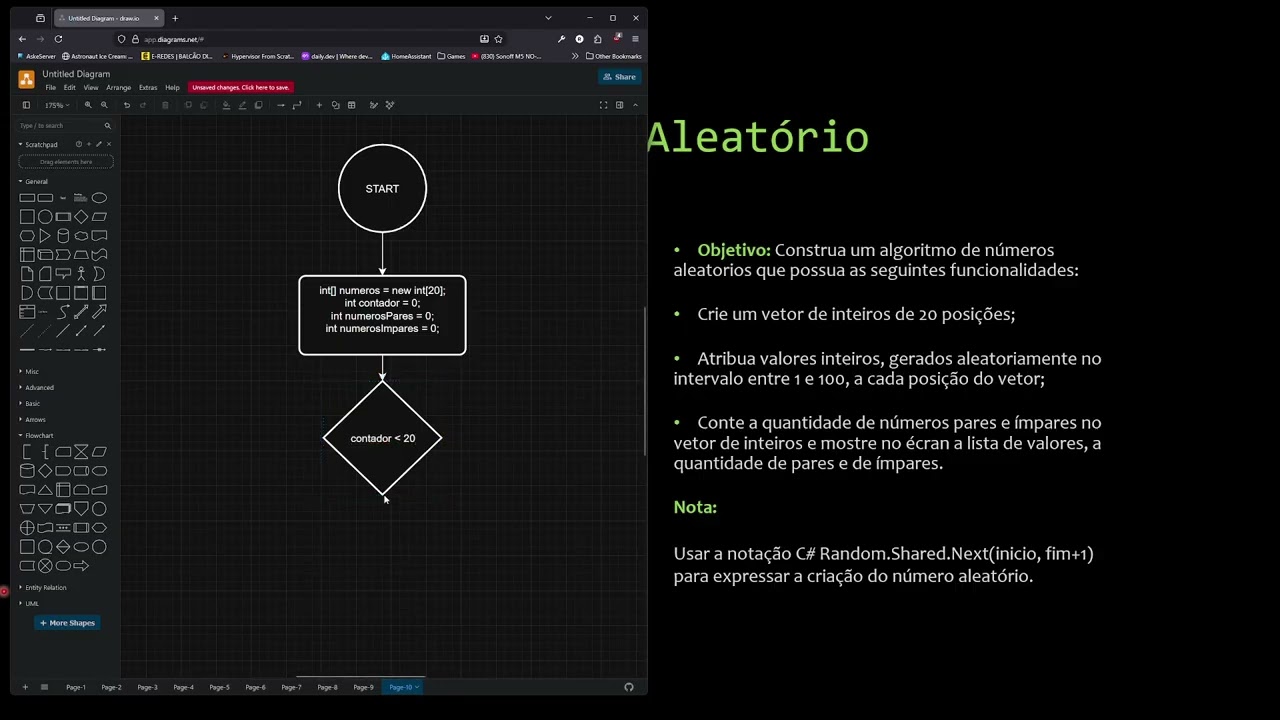Screen dimensions: 1280x720
Task: Expand the Entity Relation section
Action: [43, 588]
